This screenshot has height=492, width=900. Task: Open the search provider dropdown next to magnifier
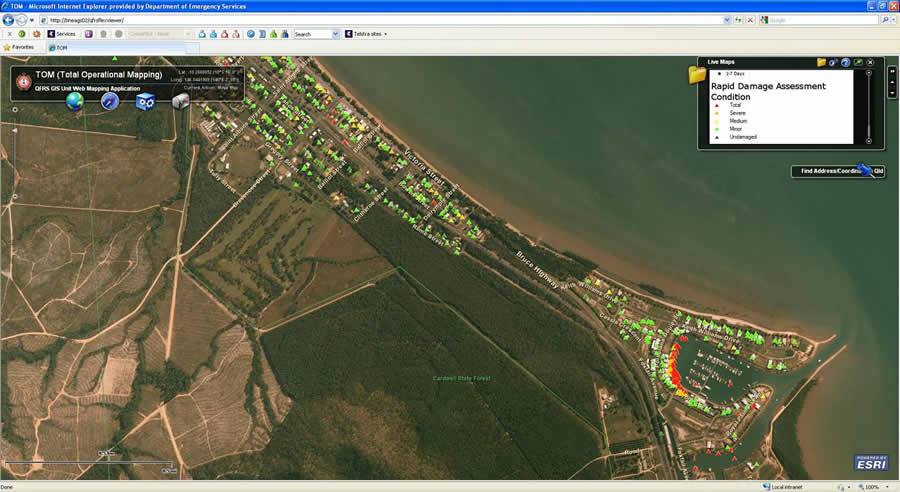(894, 20)
